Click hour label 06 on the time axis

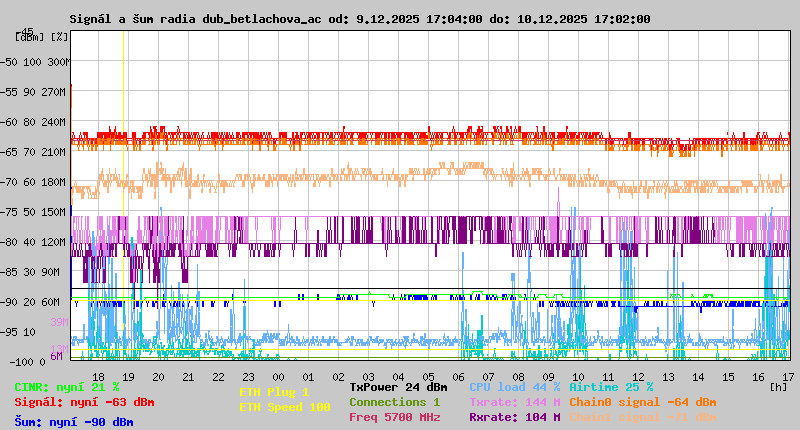[459, 377]
